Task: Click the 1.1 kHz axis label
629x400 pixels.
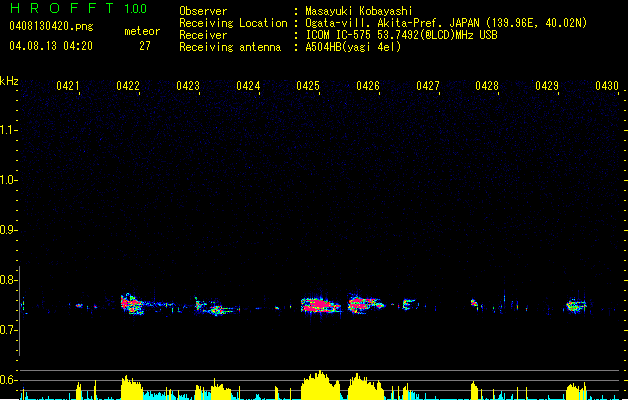Action: (8, 130)
